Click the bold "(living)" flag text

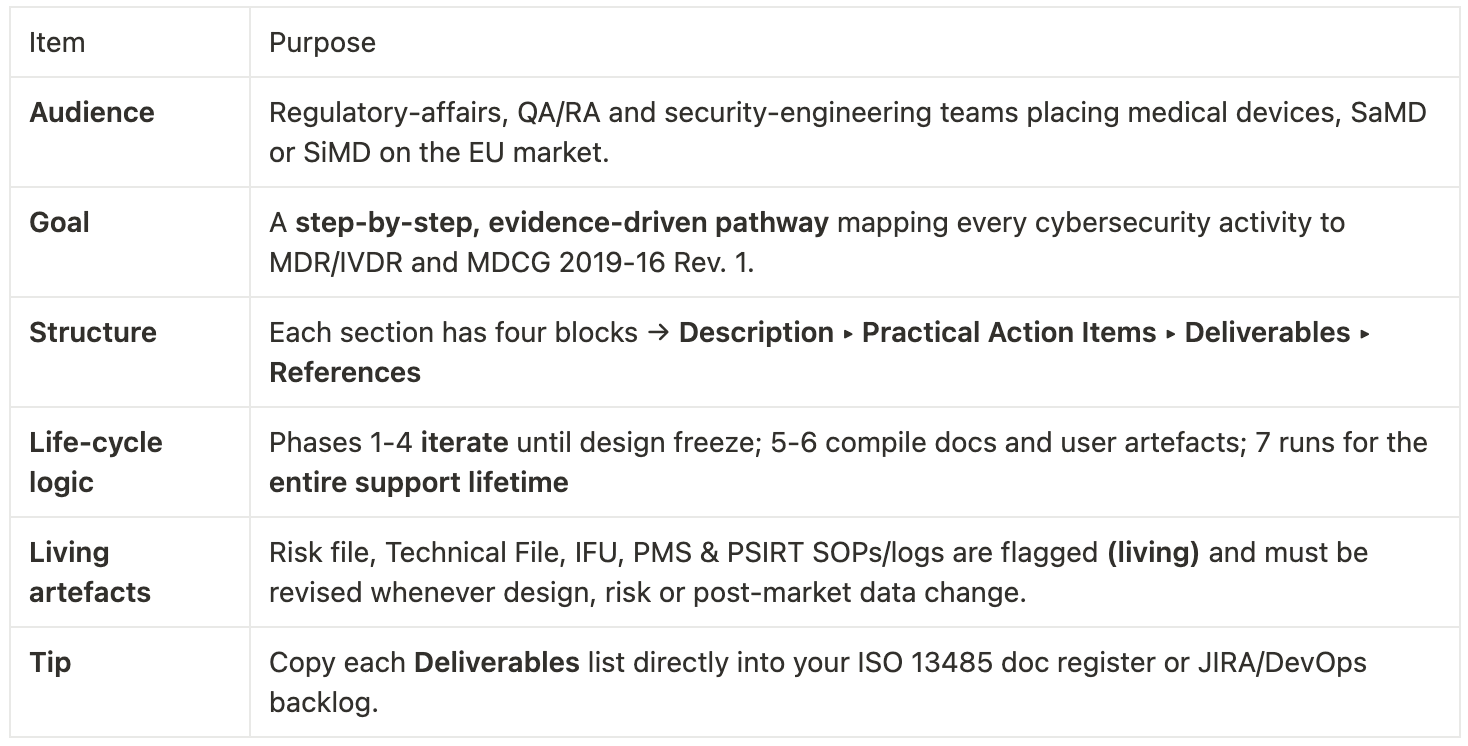tap(1153, 552)
